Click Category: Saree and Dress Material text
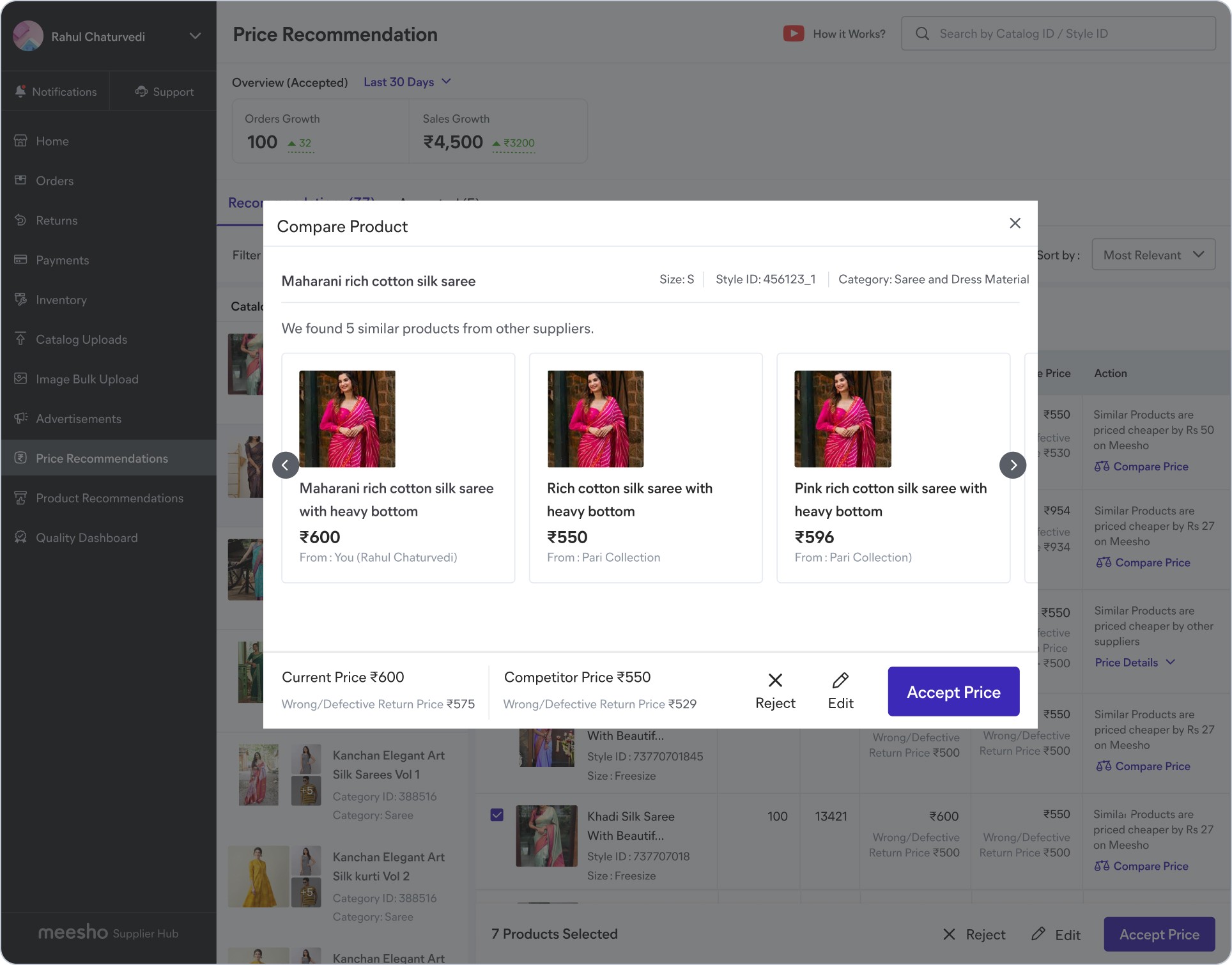The image size is (1232, 965). pos(934,279)
